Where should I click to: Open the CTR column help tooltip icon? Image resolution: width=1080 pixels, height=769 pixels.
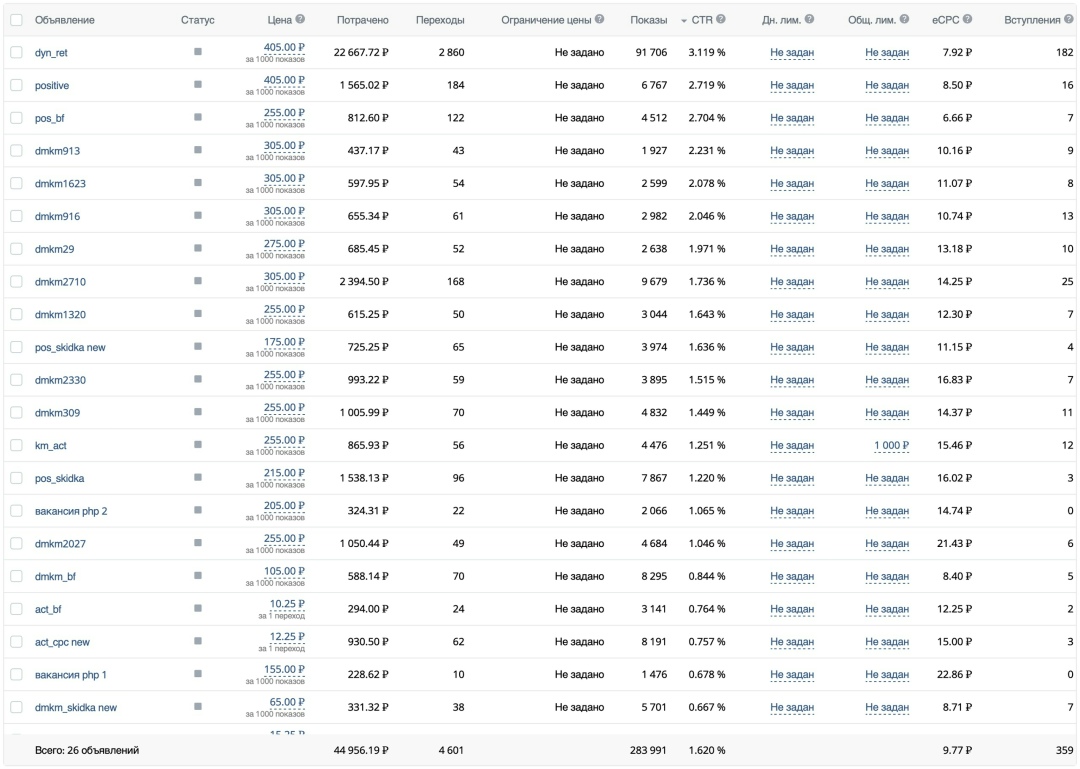pyautogui.click(x=721, y=20)
